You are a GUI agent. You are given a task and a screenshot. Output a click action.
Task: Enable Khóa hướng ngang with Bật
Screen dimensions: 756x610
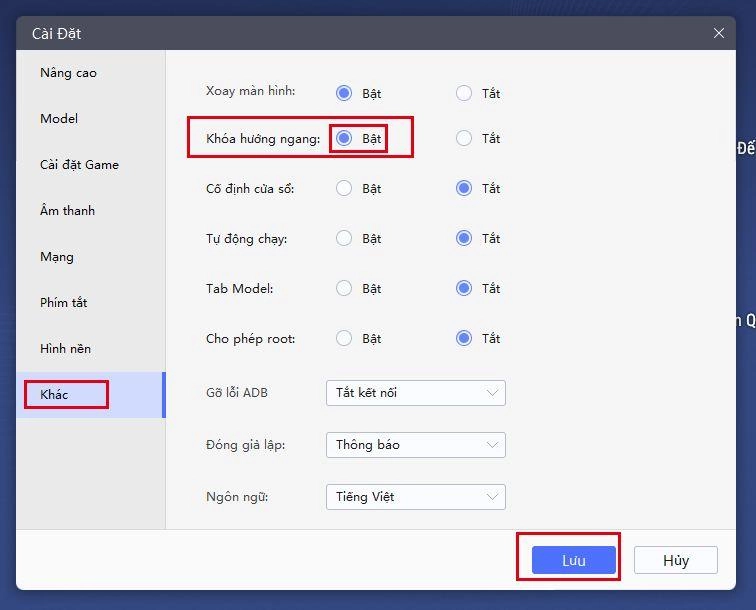coord(344,139)
